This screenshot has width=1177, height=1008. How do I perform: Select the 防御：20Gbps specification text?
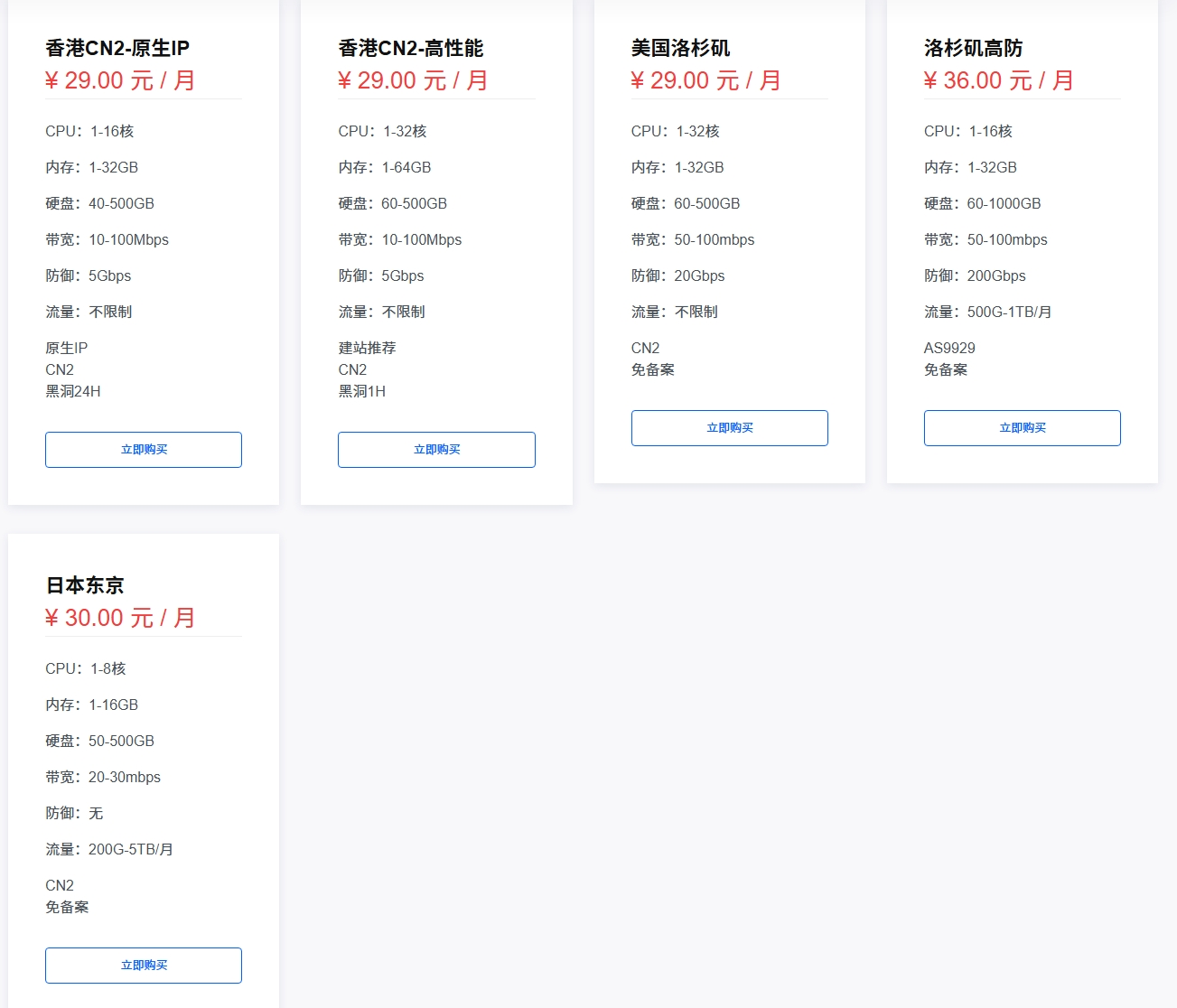pyautogui.click(x=677, y=275)
